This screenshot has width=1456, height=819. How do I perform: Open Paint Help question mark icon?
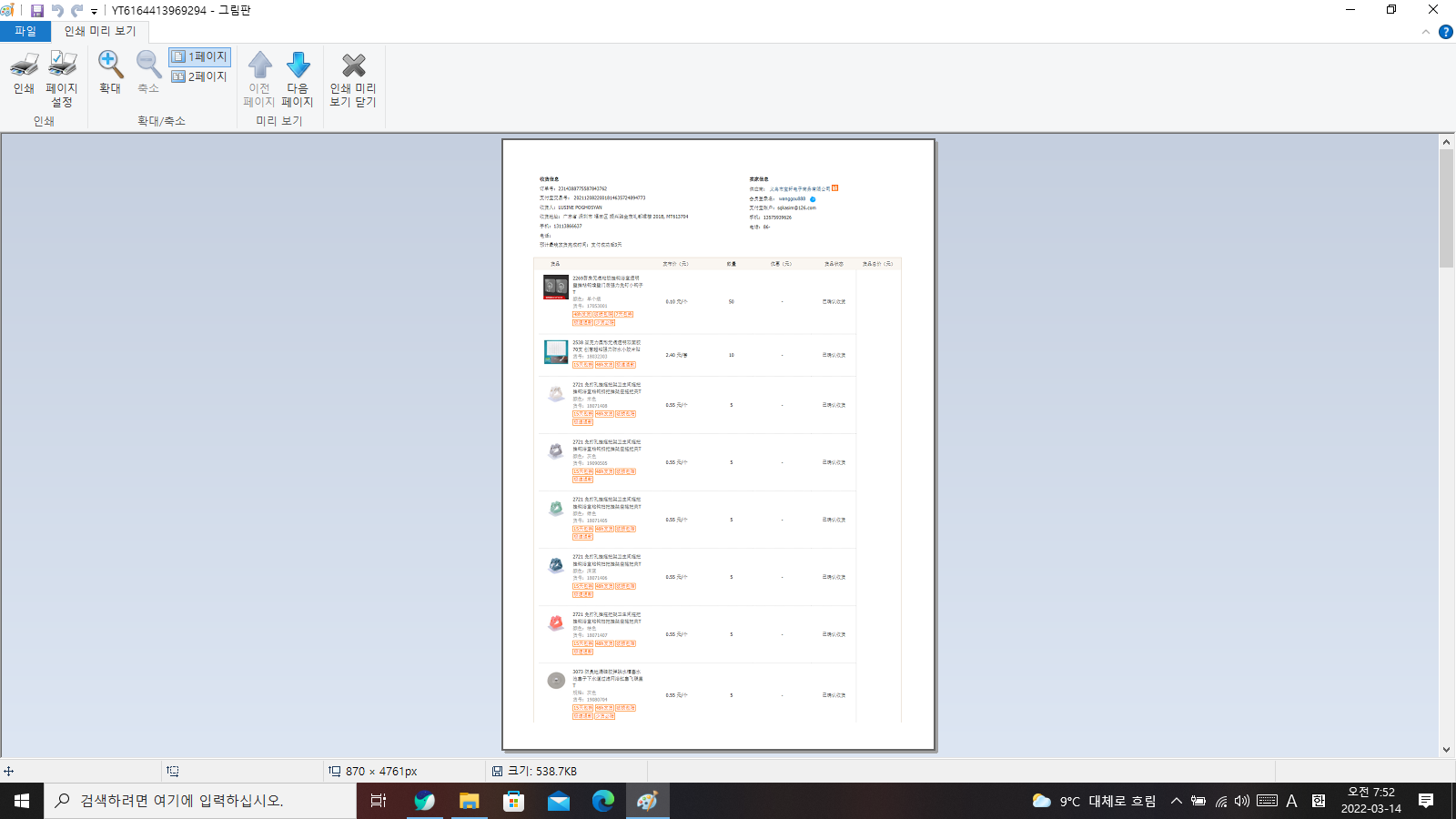click(1445, 32)
